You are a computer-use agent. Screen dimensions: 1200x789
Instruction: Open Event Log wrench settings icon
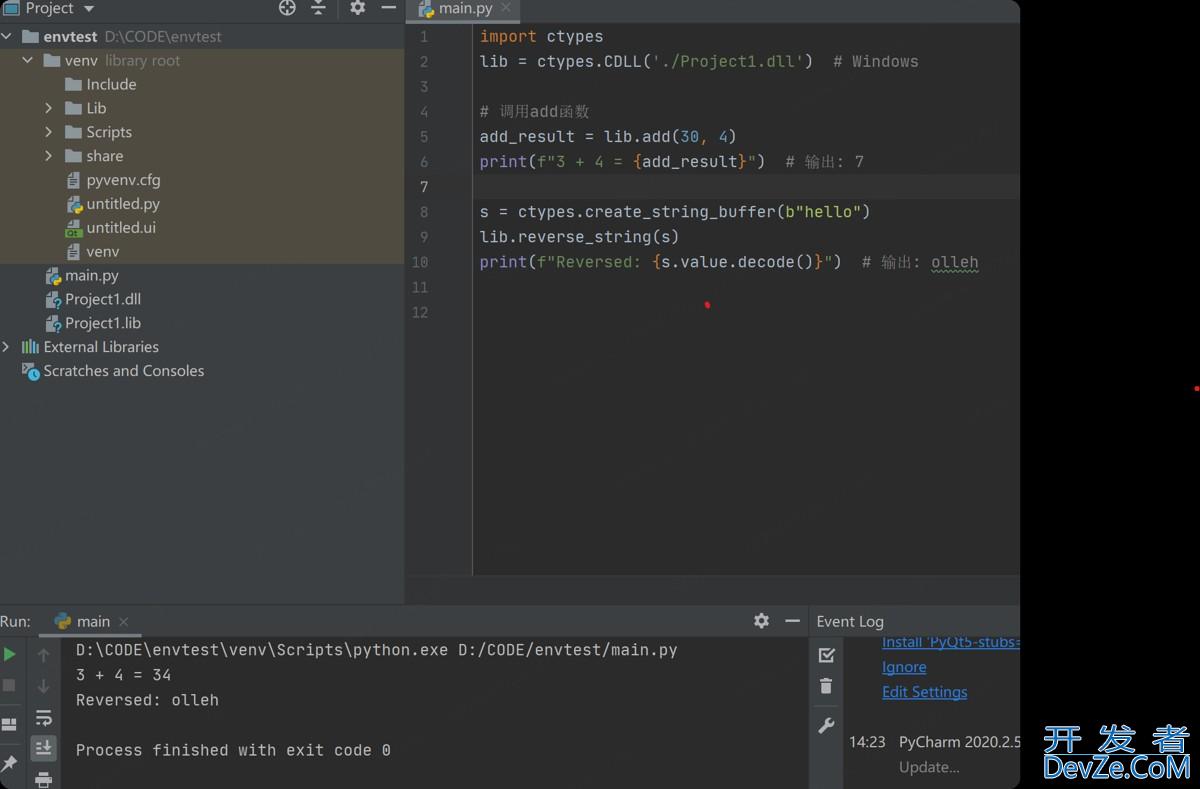826,726
